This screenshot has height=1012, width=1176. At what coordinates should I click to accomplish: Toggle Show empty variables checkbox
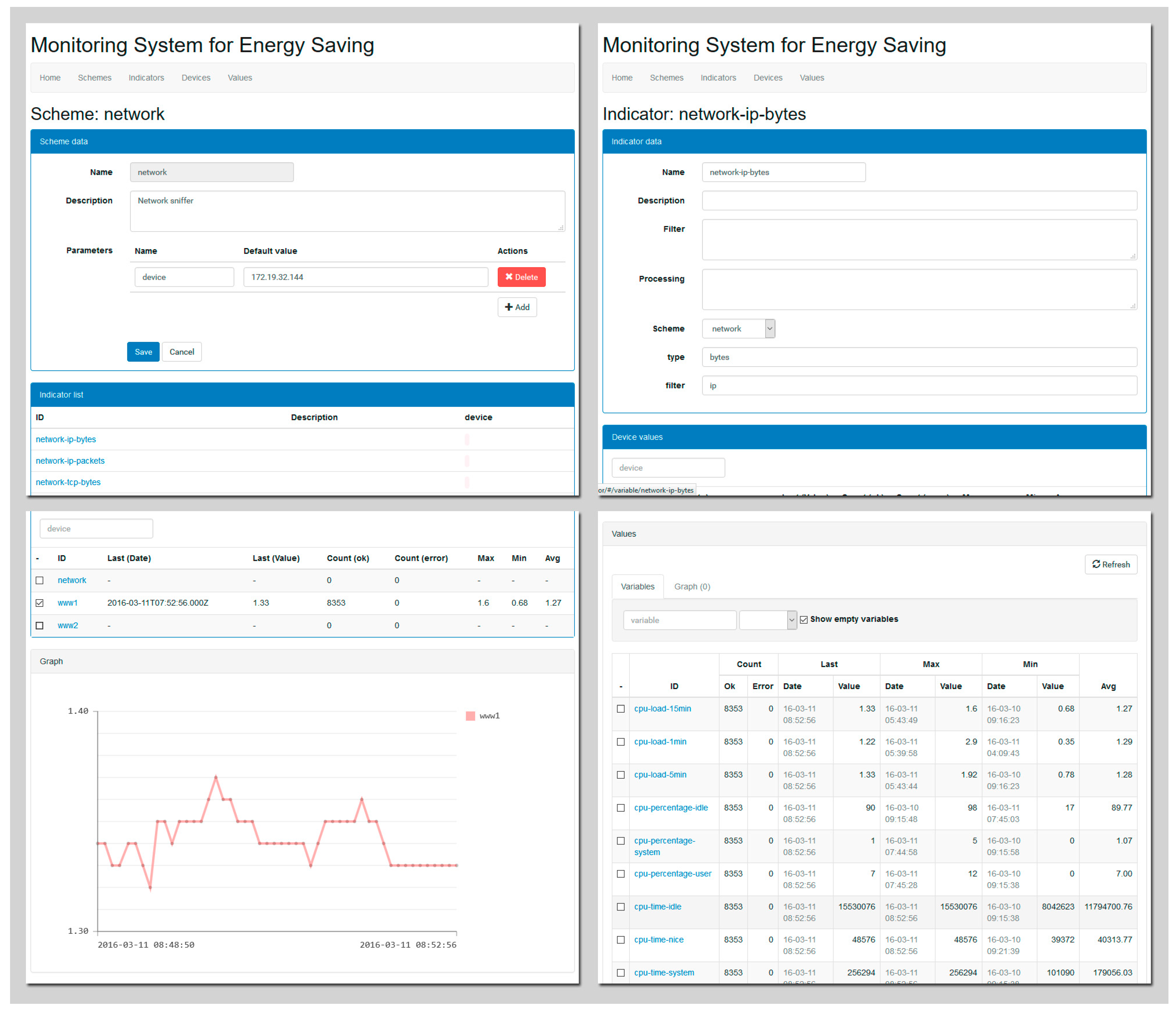tap(803, 620)
